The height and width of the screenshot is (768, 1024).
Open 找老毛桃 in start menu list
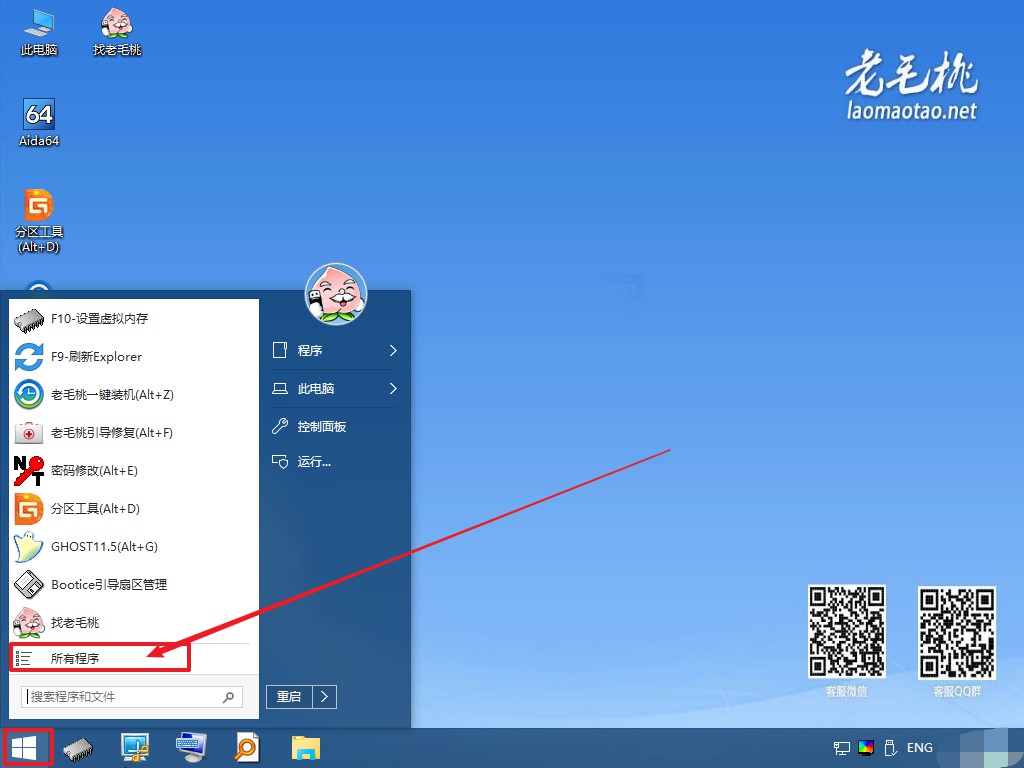tap(134, 622)
